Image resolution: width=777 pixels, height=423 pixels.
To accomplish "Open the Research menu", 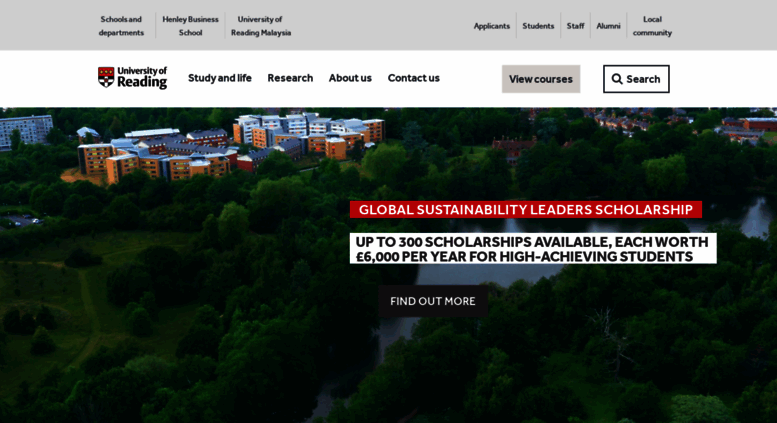I will (290, 78).
